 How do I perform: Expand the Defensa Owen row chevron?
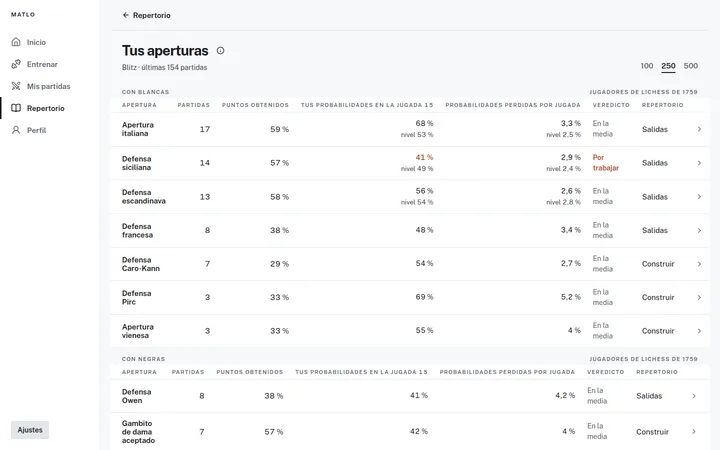coord(694,396)
